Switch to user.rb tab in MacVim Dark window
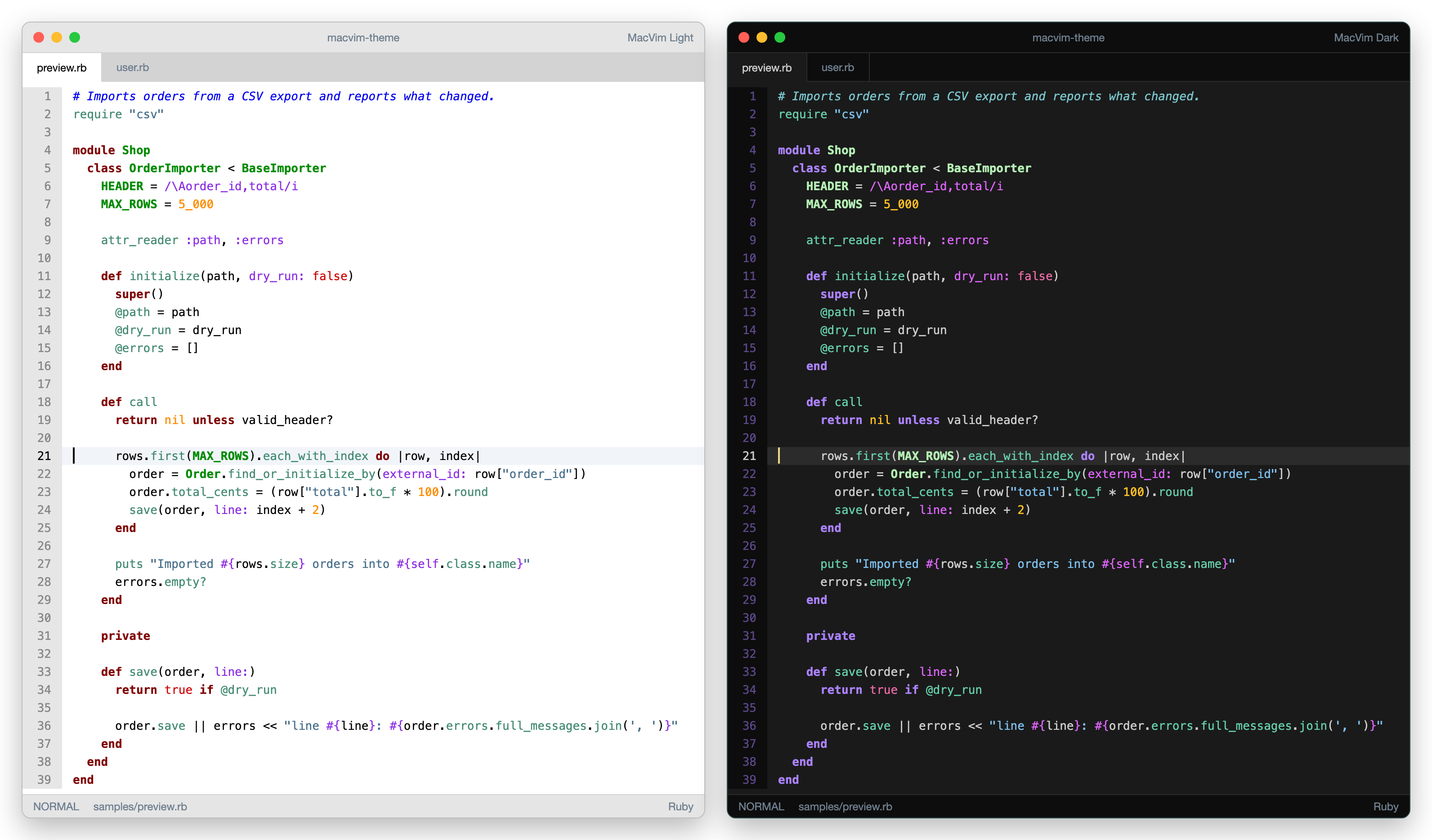The width and height of the screenshot is (1432, 840). (837, 67)
